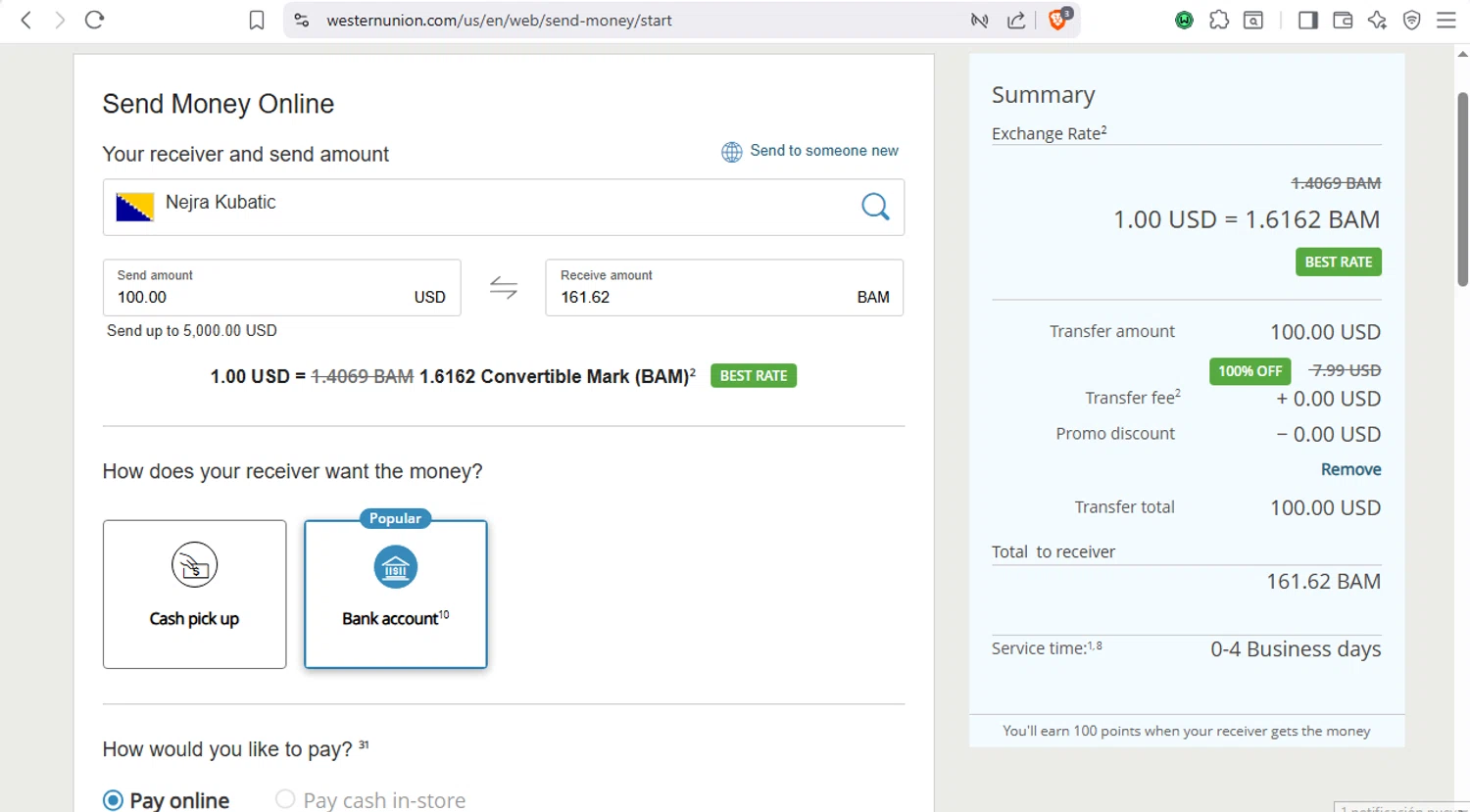
Task: Reload the Western Union page
Action: pyautogui.click(x=94, y=20)
